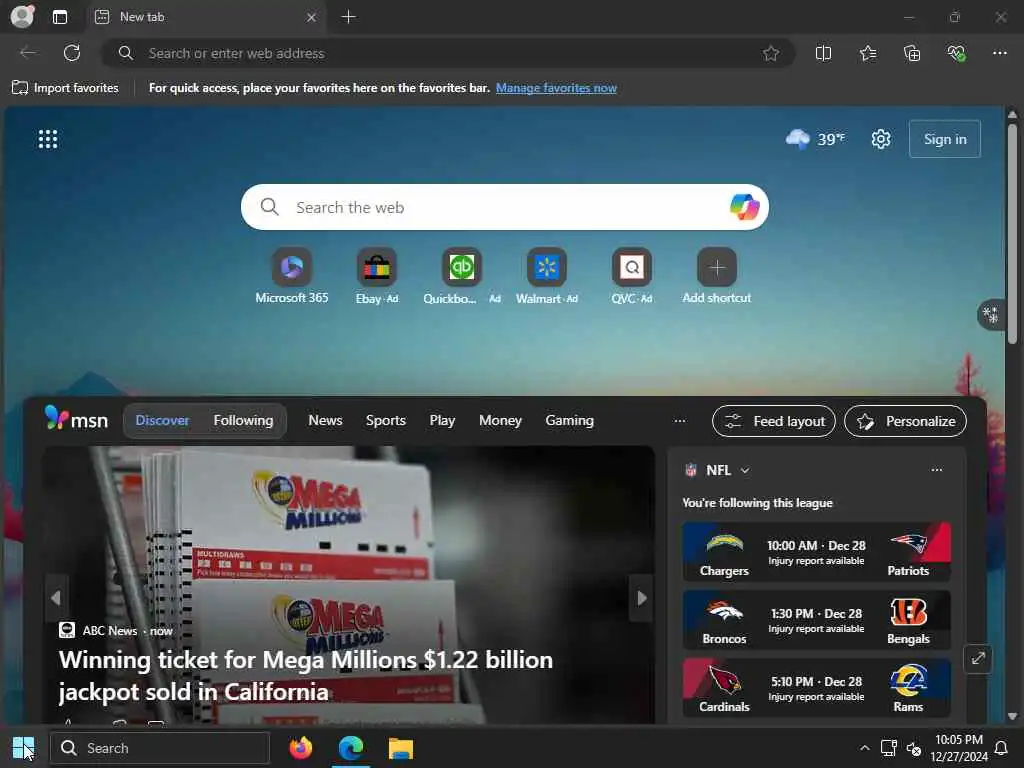The image size is (1024, 768).
Task: Open the News tab
Action: coord(325,421)
